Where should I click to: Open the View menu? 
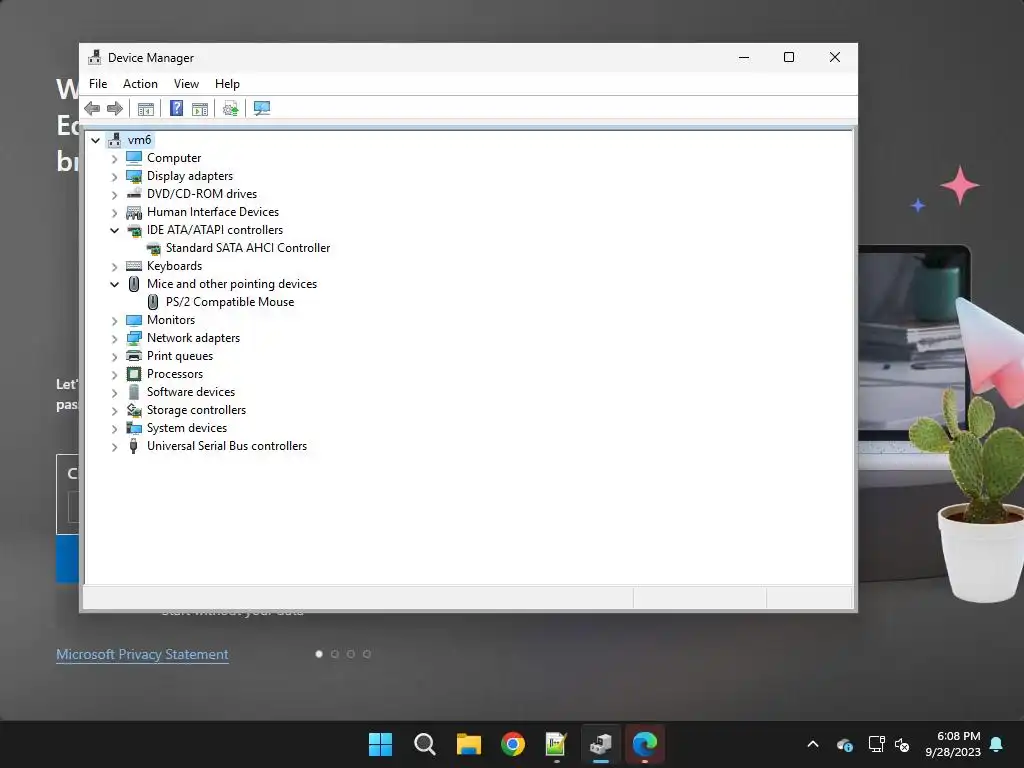click(x=186, y=84)
